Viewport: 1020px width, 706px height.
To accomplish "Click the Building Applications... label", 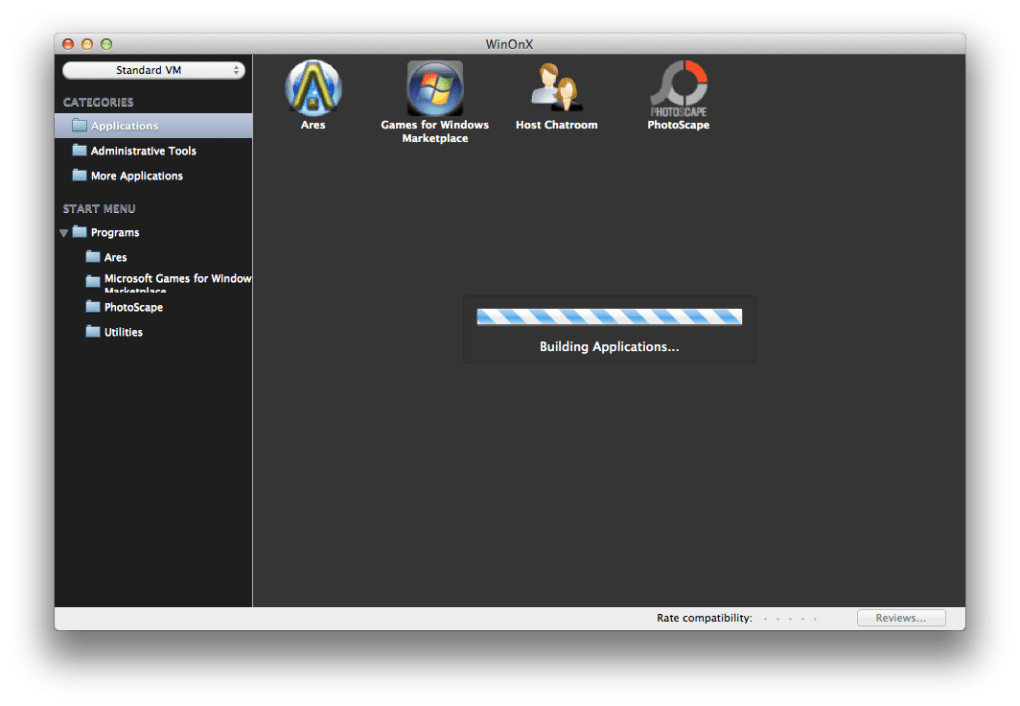I will tap(609, 347).
